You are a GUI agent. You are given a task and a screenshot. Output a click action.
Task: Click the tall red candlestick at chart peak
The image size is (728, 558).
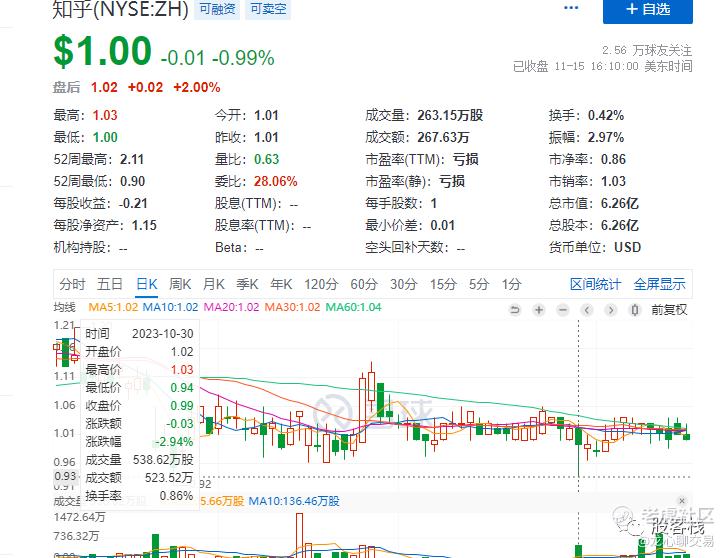tap(371, 386)
